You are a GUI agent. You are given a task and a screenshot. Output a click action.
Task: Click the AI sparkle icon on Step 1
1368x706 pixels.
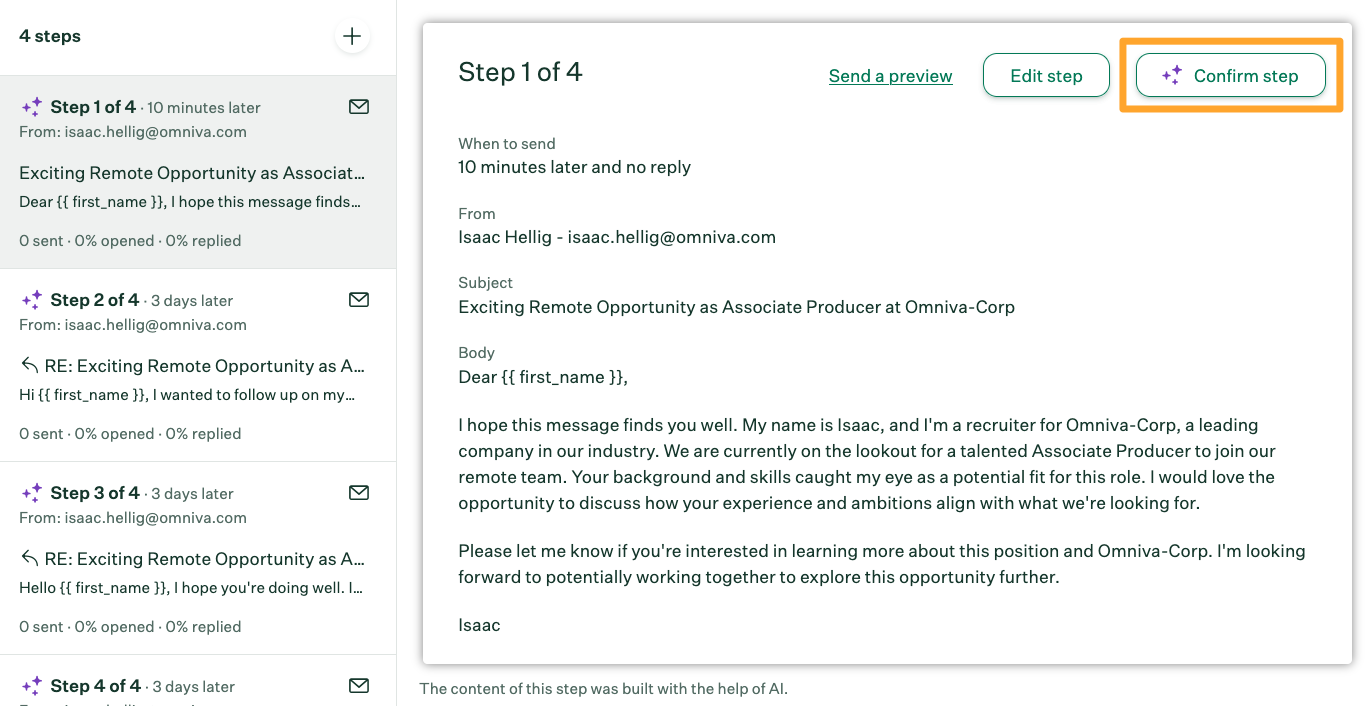(x=31, y=107)
